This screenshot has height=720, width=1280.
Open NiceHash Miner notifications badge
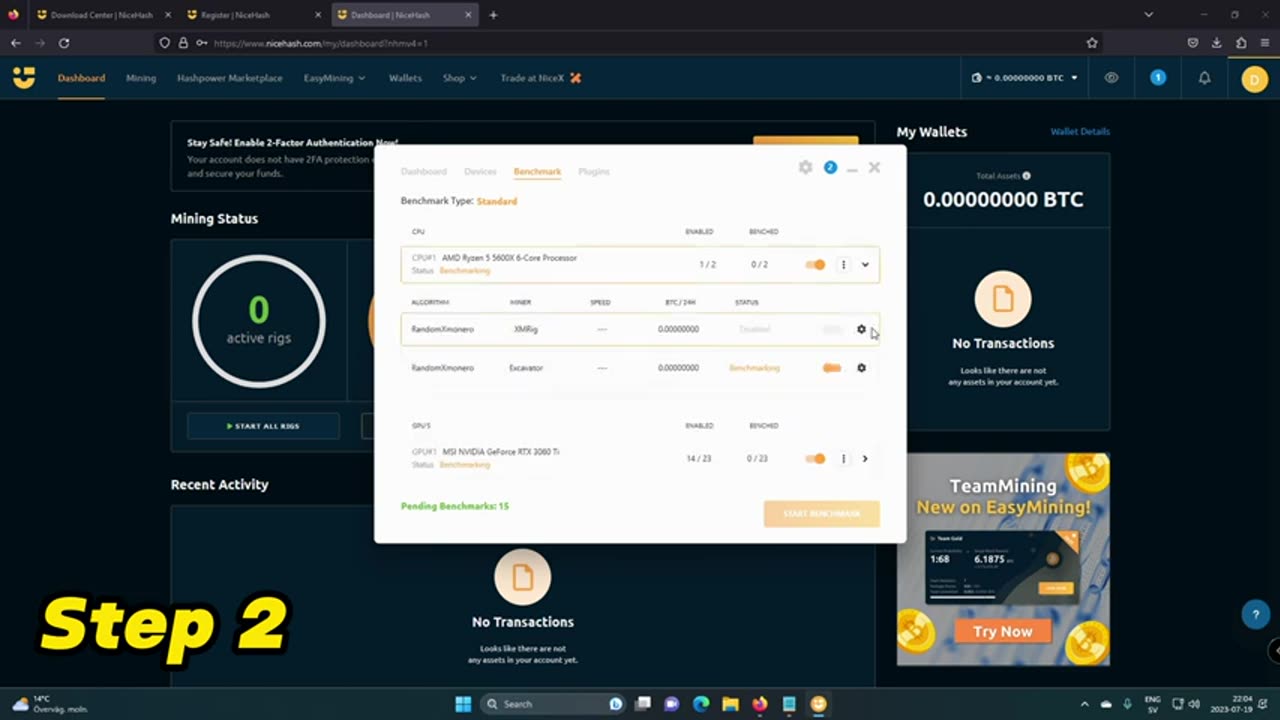click(830, 167)
